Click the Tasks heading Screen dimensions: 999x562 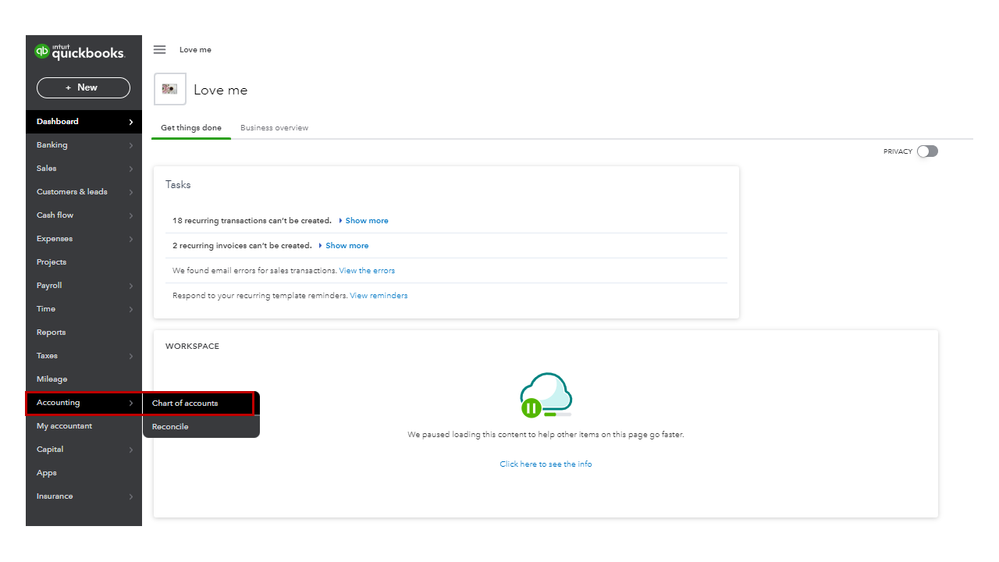[x=178, y=185]
